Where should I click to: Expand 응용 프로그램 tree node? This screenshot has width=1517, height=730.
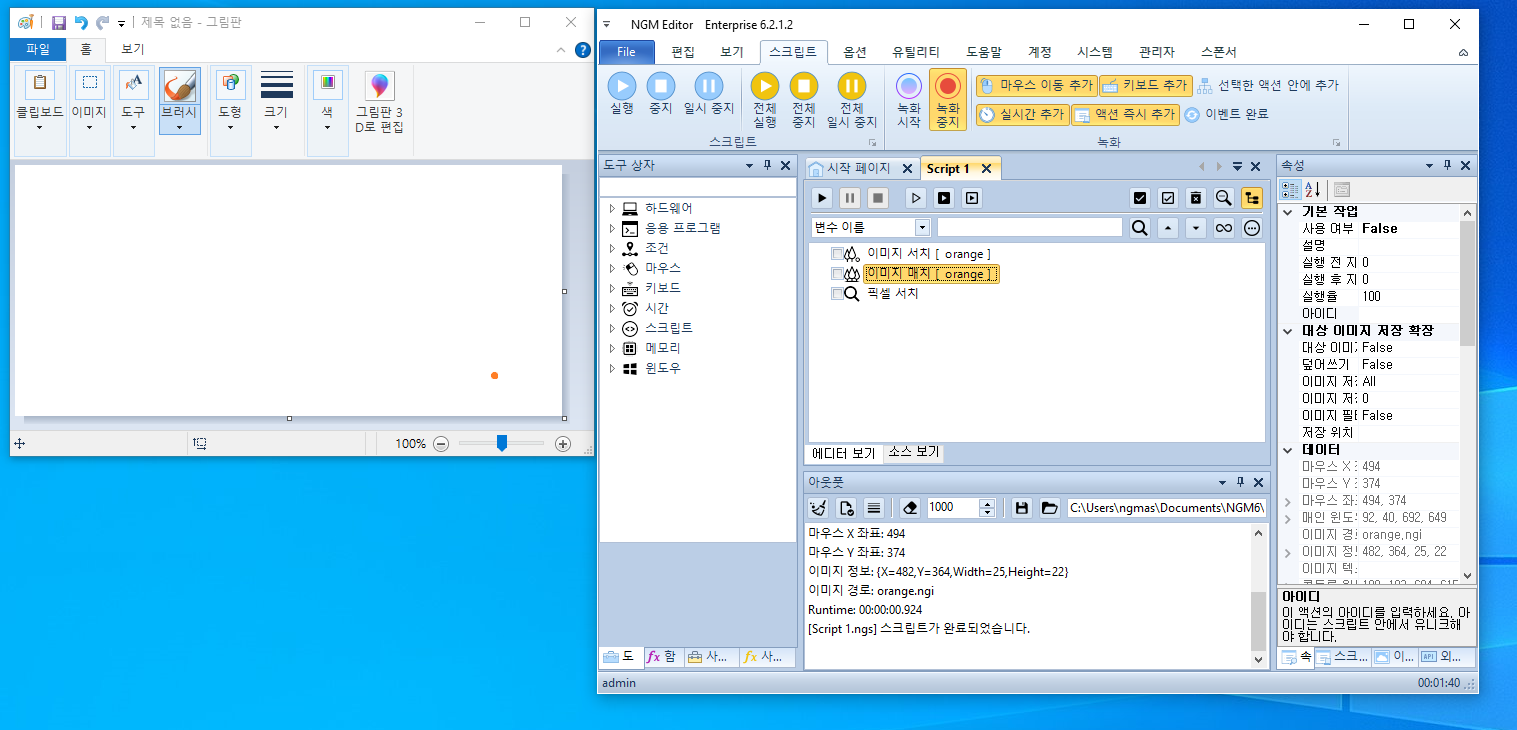click(x=612, y=228)
